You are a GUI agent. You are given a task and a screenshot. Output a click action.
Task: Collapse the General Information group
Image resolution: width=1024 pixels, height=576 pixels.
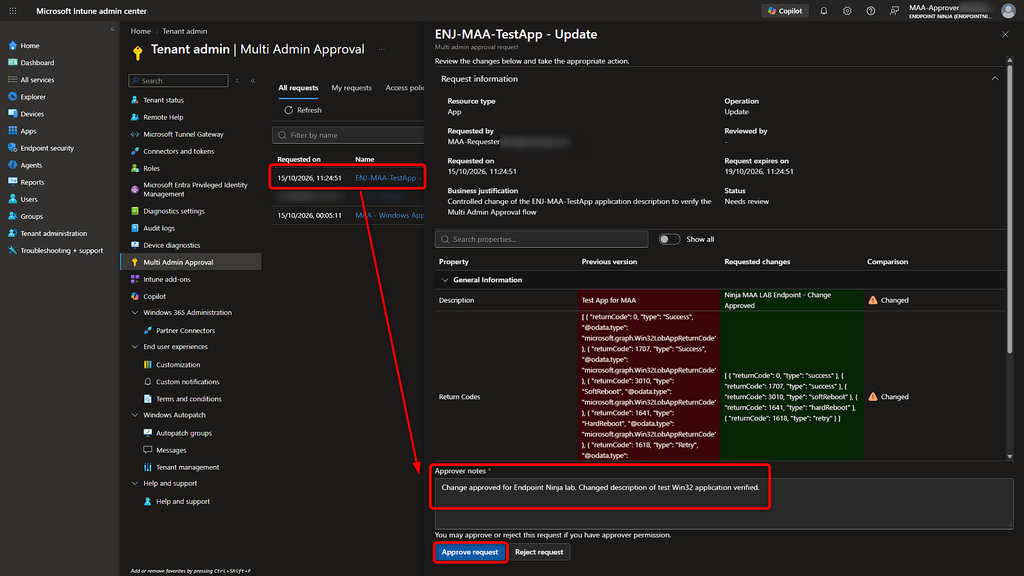(x=445, y=280)
